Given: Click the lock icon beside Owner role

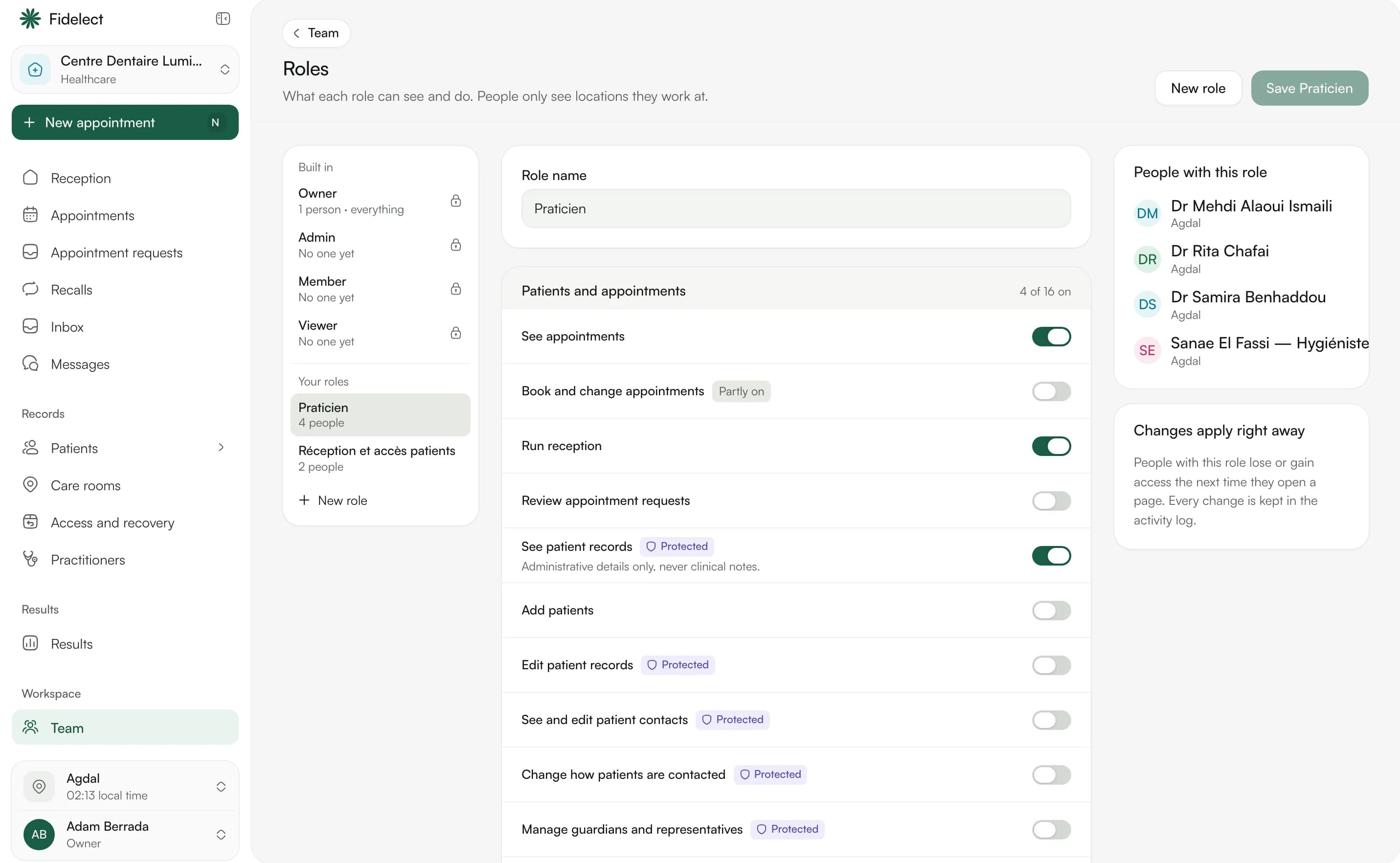Looking at the screenshot, I should (455, 201).
